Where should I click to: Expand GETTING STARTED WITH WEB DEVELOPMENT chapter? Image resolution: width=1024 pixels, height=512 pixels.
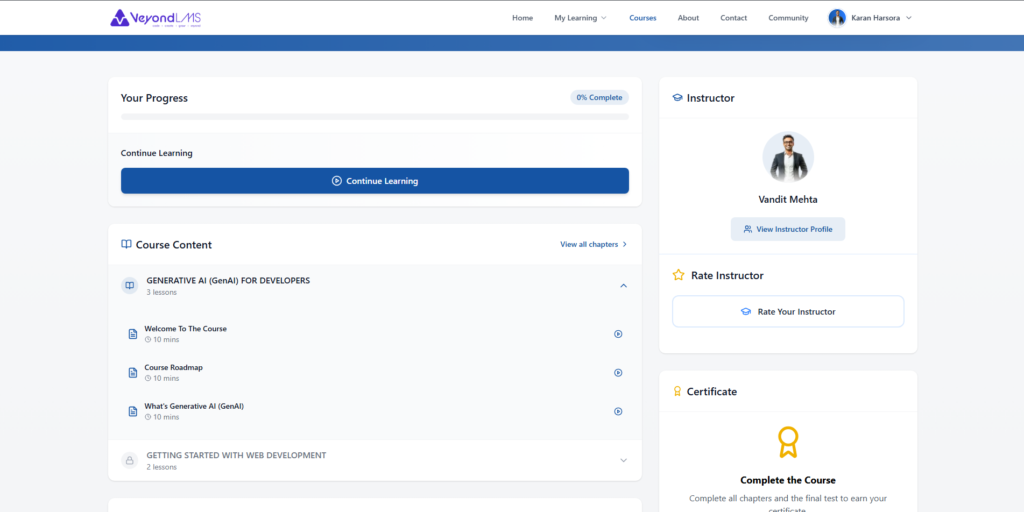tap(623, 460)
